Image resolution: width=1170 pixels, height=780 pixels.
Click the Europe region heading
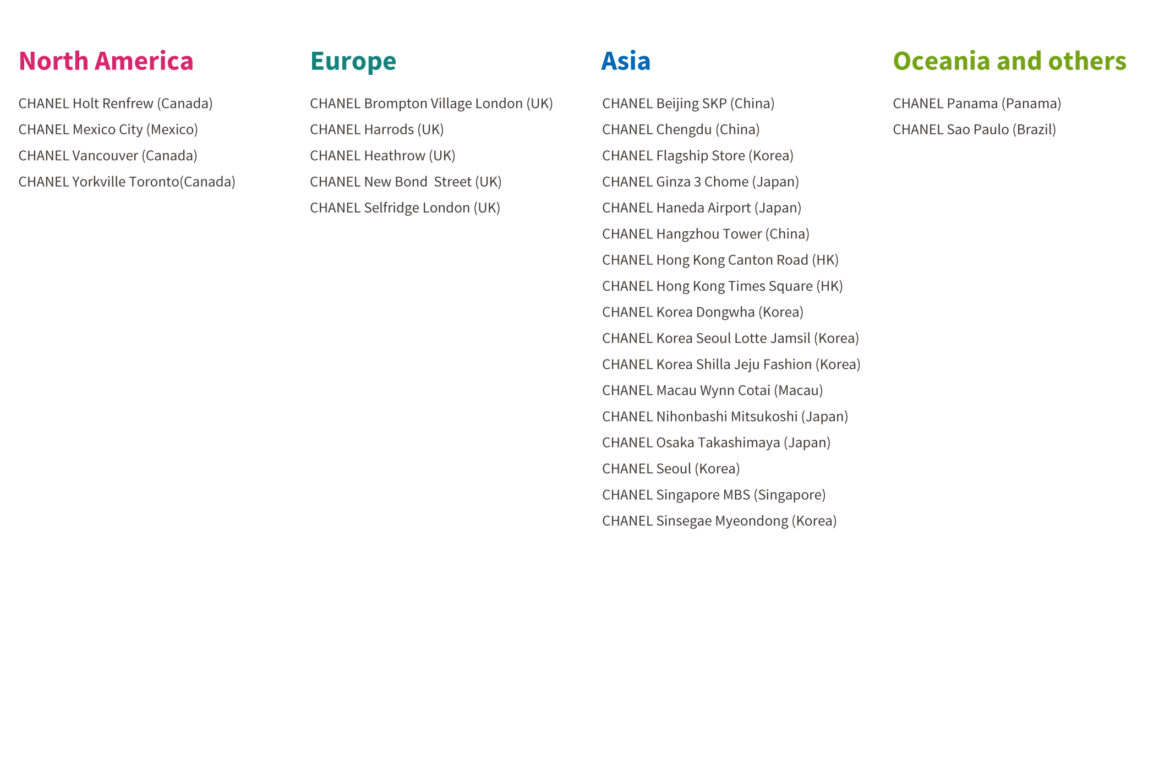coord(353,61)
